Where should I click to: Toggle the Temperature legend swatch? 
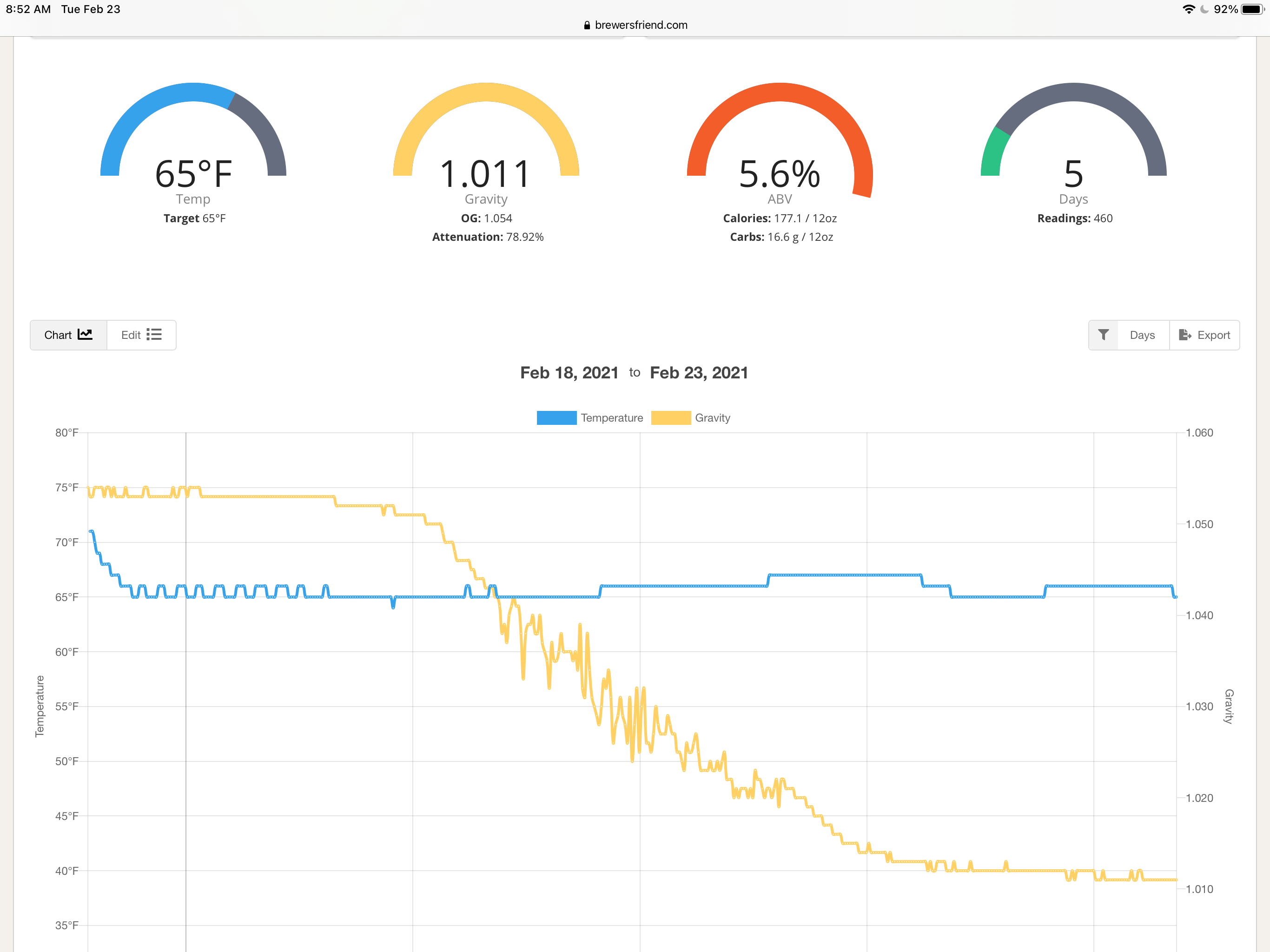click(x=556, y=418)
